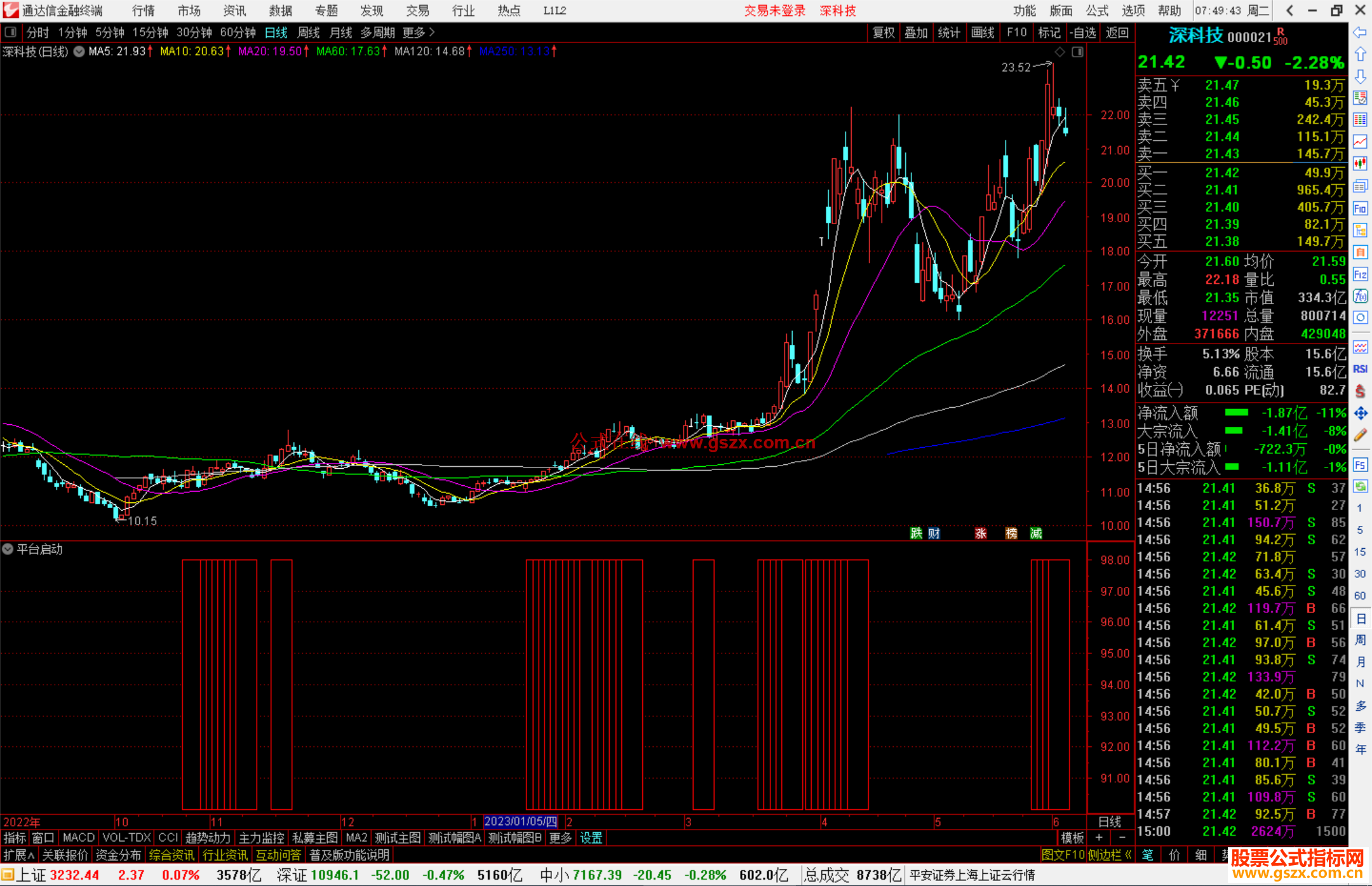This screenshot has height=886, width=1372.
Task: Toggle the chart window icon near 23.52
Action: (x=1077, y=52)
